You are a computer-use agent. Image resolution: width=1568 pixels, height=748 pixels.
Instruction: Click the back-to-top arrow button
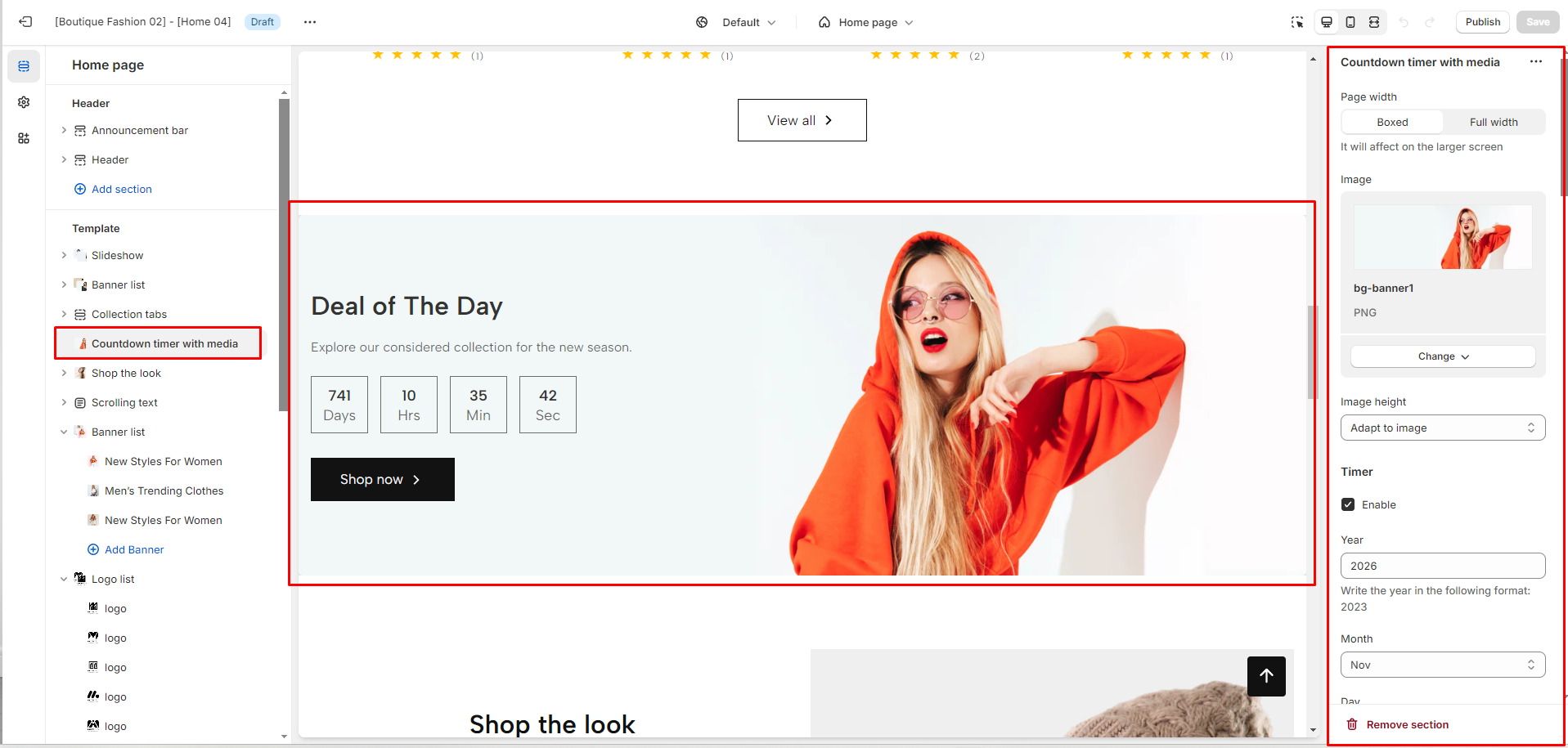(1266, 676)
